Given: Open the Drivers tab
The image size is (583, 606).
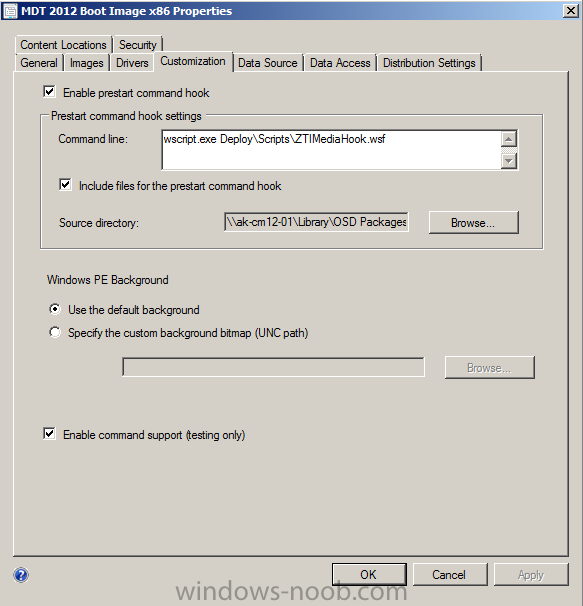Looking at the screenshot, I should 132,63.
